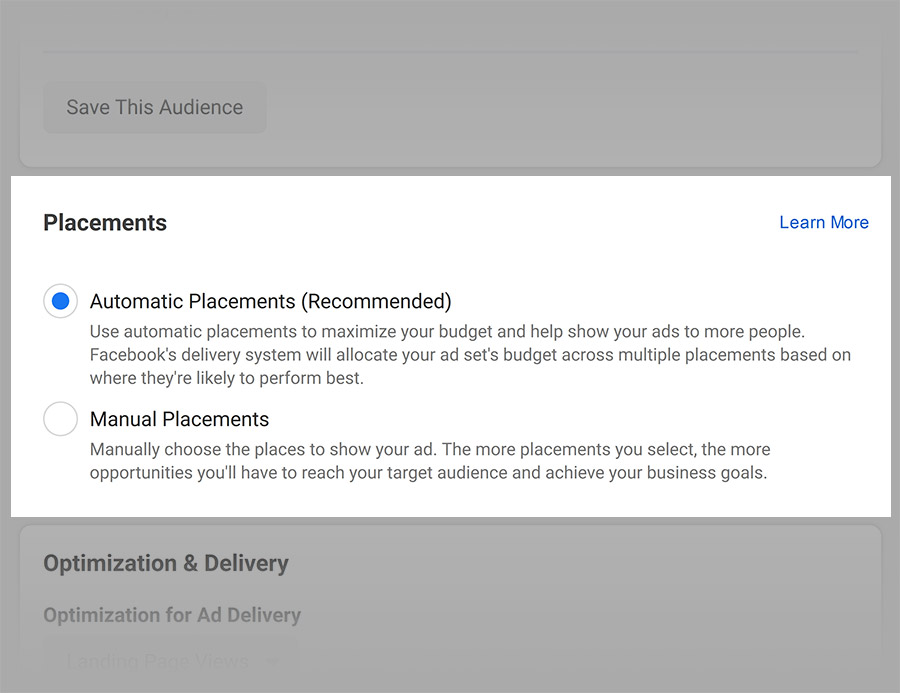Click the word "(Recommended)" in the automatic option

click(x=377, y=301)
